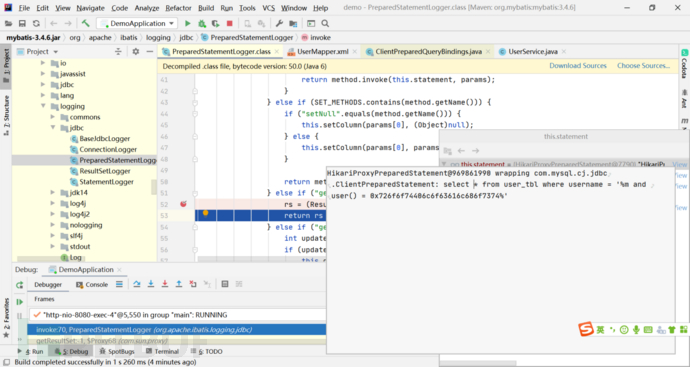690x367 pixels.
Task: Click the View link beside this.statement
Action: (679, 164)
